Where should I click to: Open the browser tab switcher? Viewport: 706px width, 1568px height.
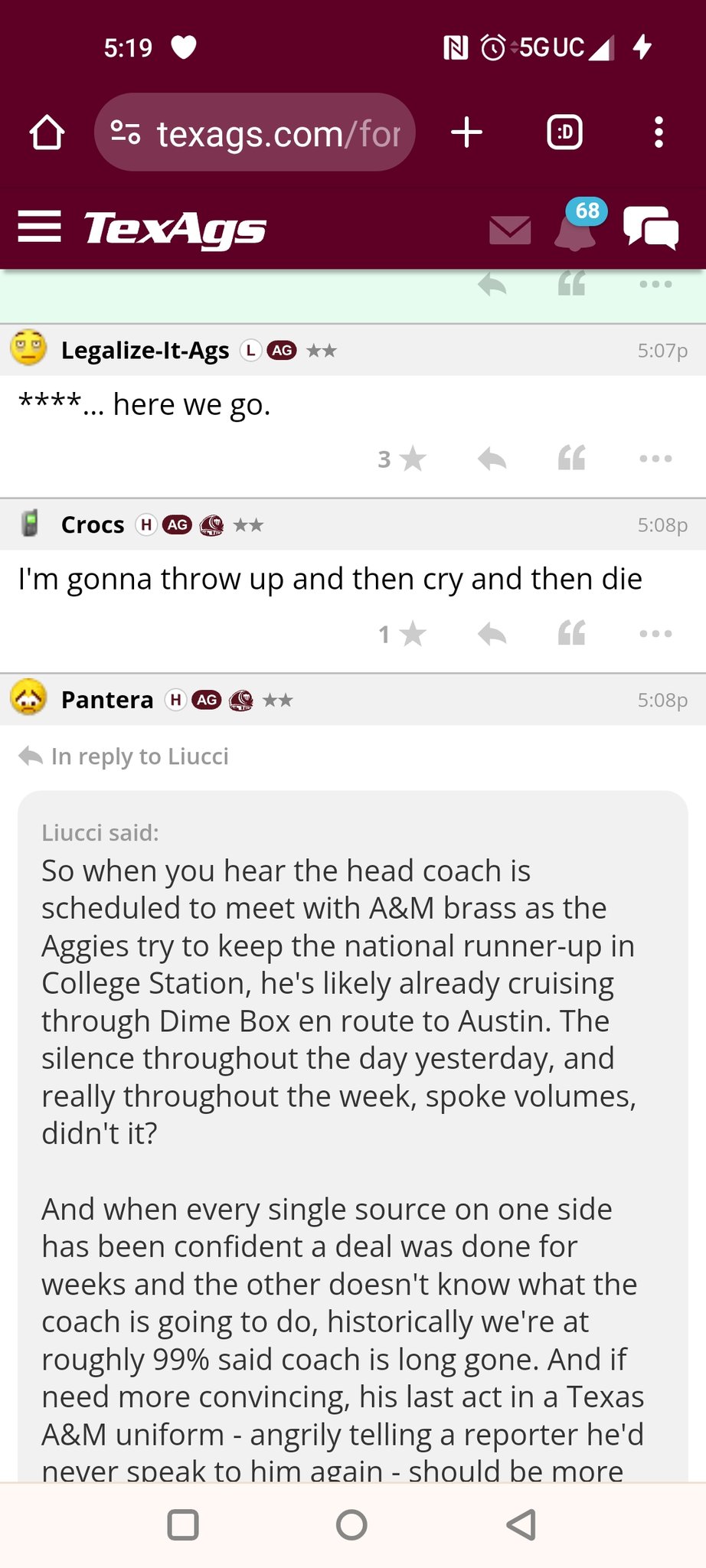click(x=565, y=133)
